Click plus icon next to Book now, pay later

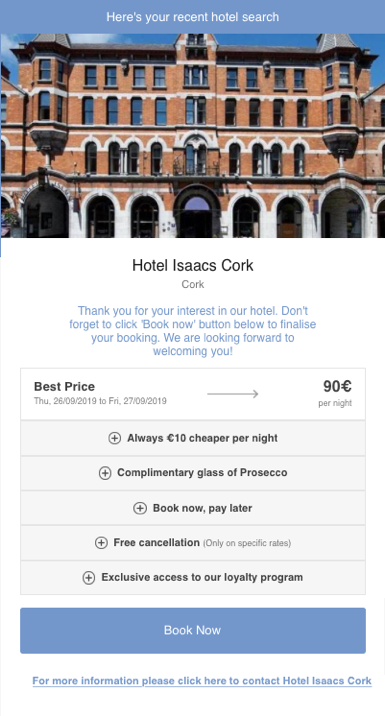click(x=140, y=508)
